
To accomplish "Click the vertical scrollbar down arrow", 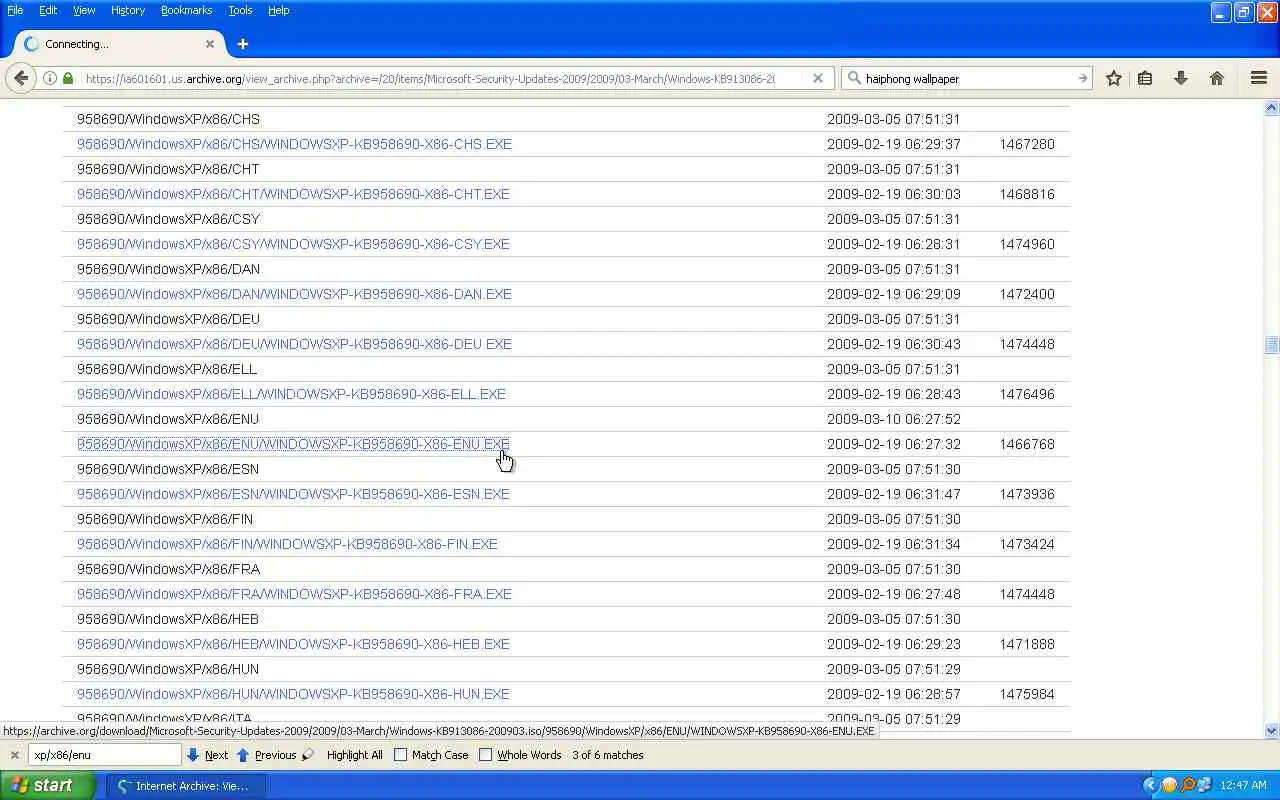I will [1272, 731].
